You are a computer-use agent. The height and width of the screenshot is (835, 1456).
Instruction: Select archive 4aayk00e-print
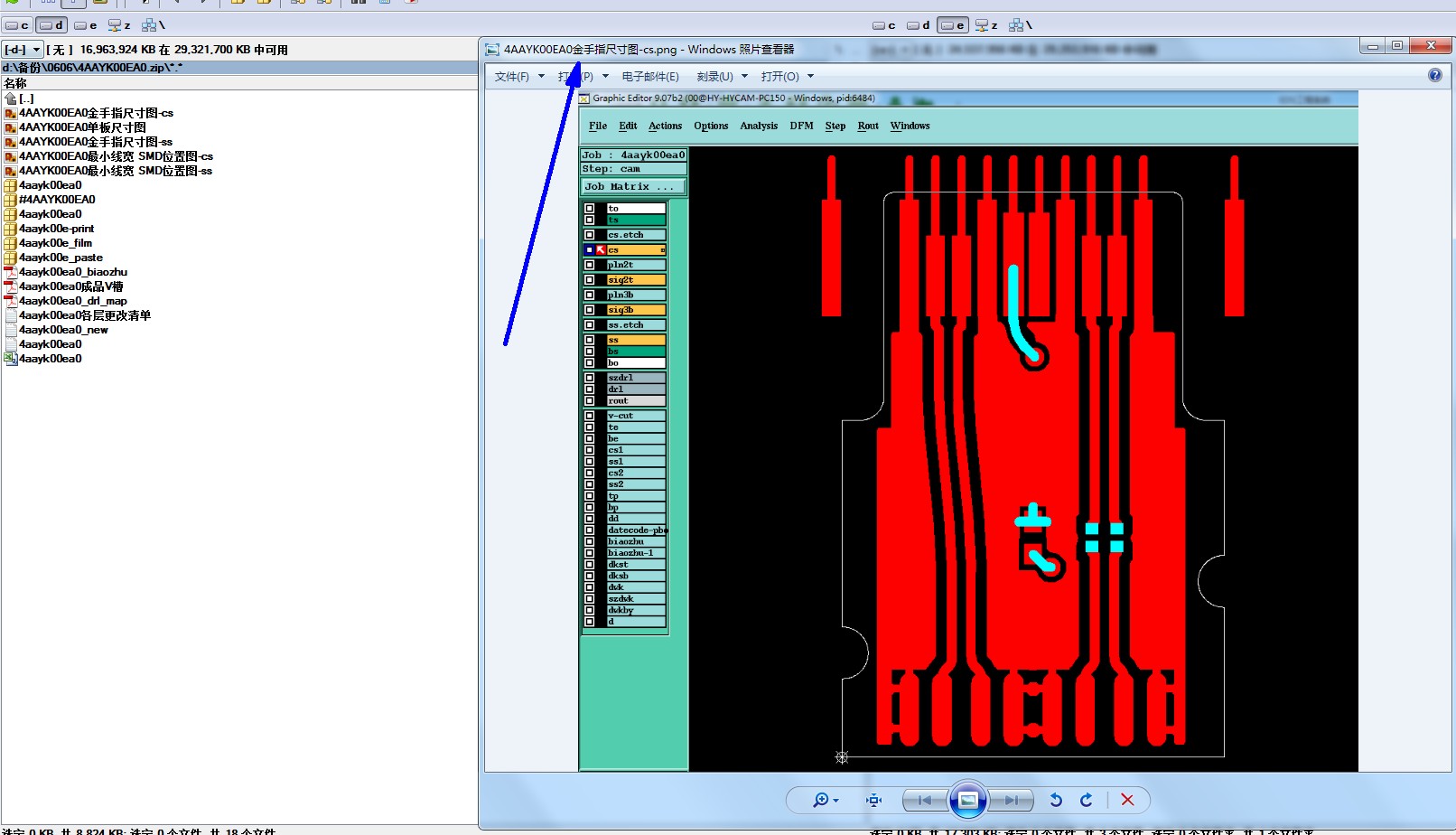(56, 229)
